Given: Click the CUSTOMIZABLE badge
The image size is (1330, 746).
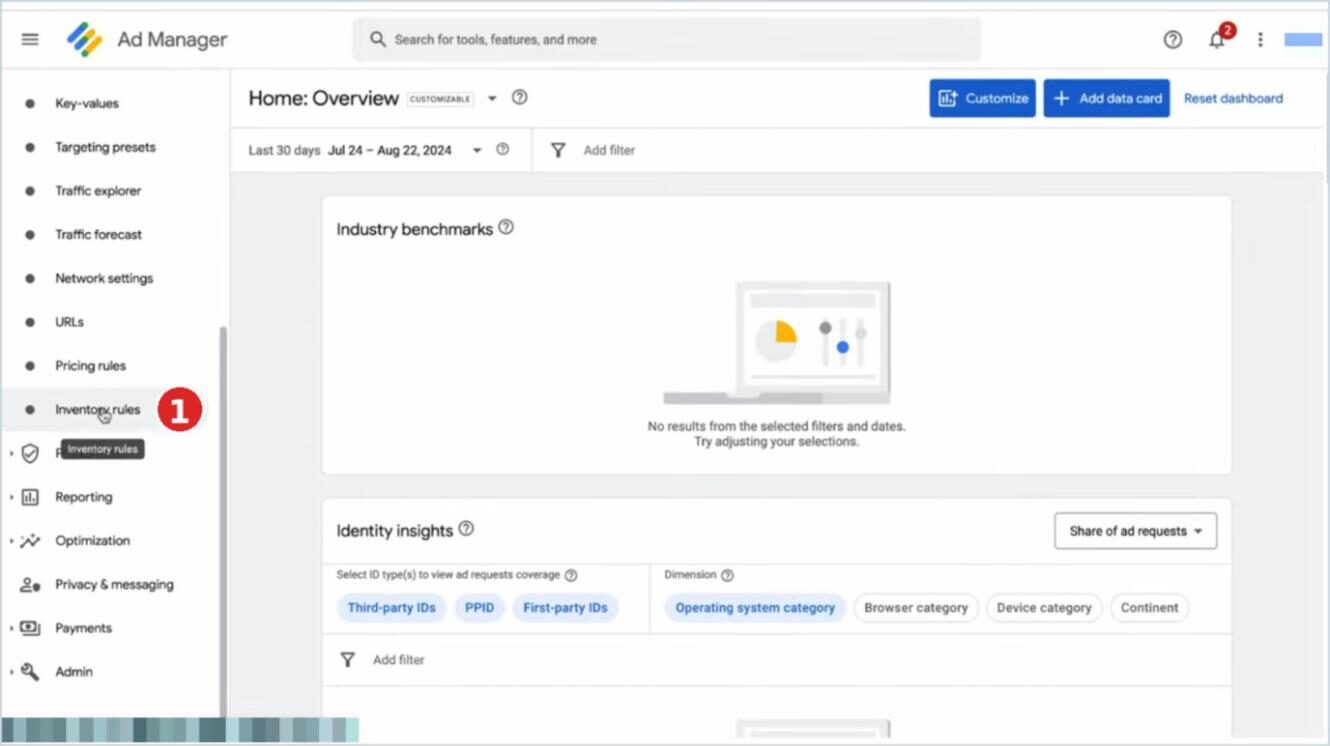Looking at the screenshot, I should pos(440,99).
